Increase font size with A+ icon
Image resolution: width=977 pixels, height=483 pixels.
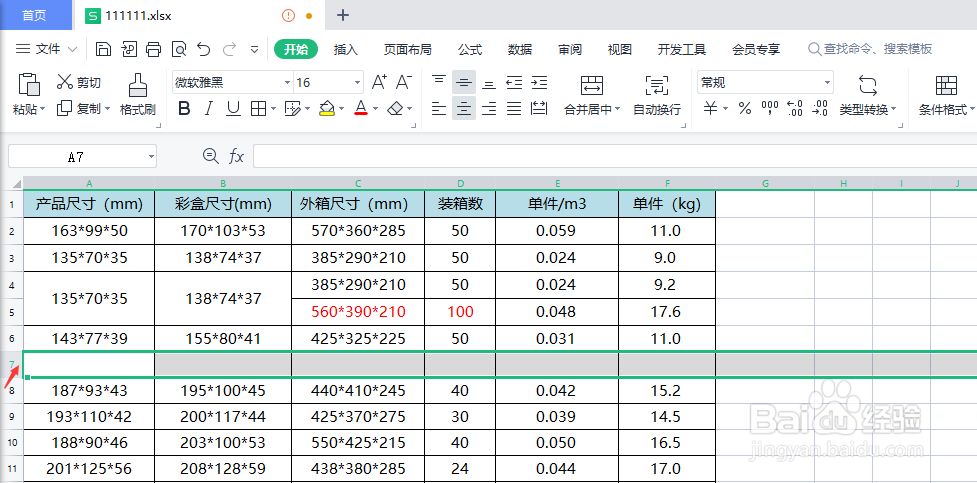click(x=379, y=82)
